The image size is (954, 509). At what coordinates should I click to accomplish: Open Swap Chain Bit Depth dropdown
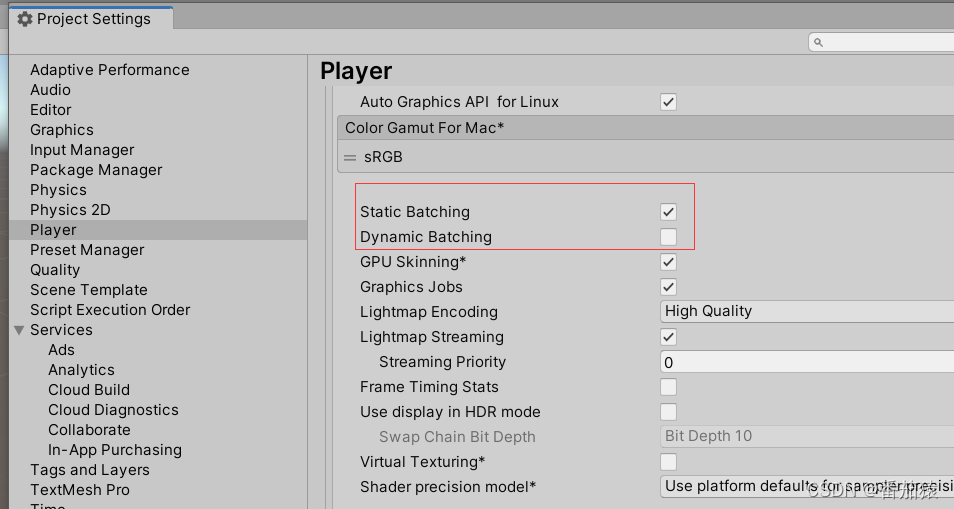[x=807, y=436]
